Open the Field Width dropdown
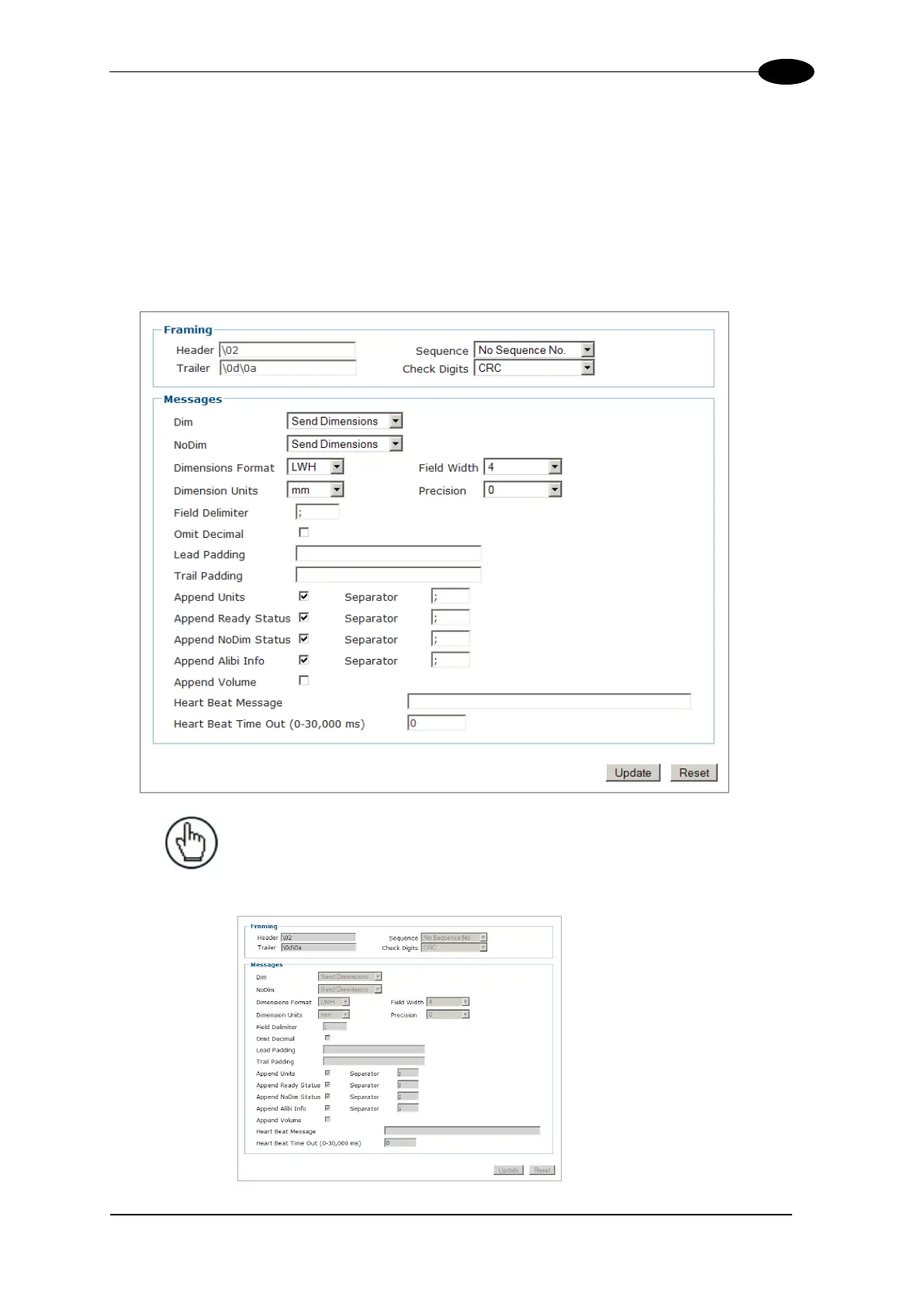924x1307 pixels. 522,466
